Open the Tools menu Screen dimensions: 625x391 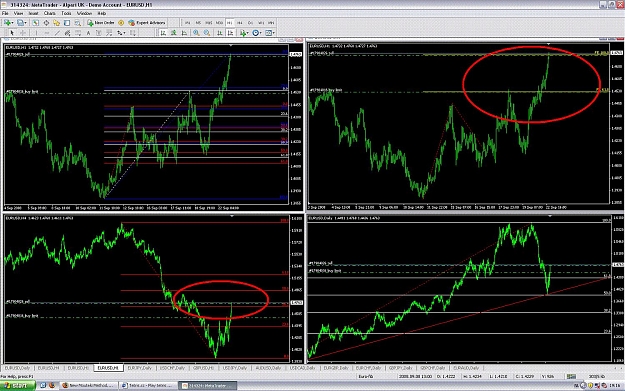[66, 13]
